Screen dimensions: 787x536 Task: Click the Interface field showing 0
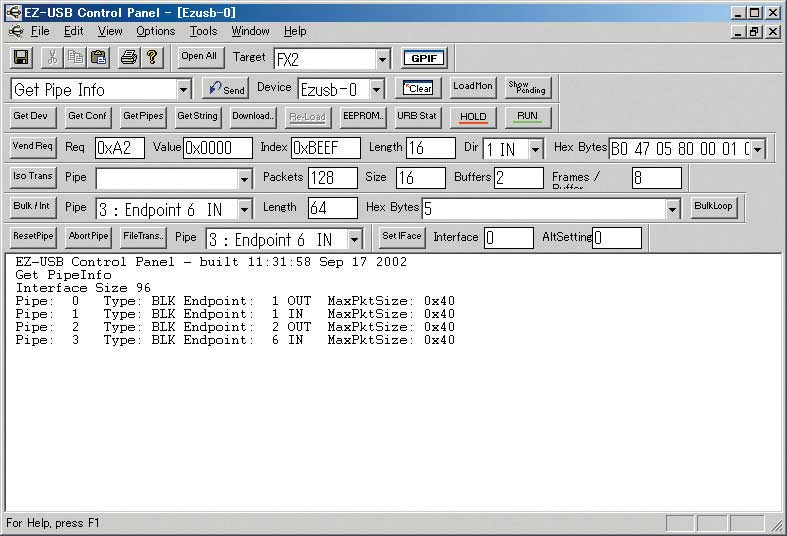[x=509, y=238]
